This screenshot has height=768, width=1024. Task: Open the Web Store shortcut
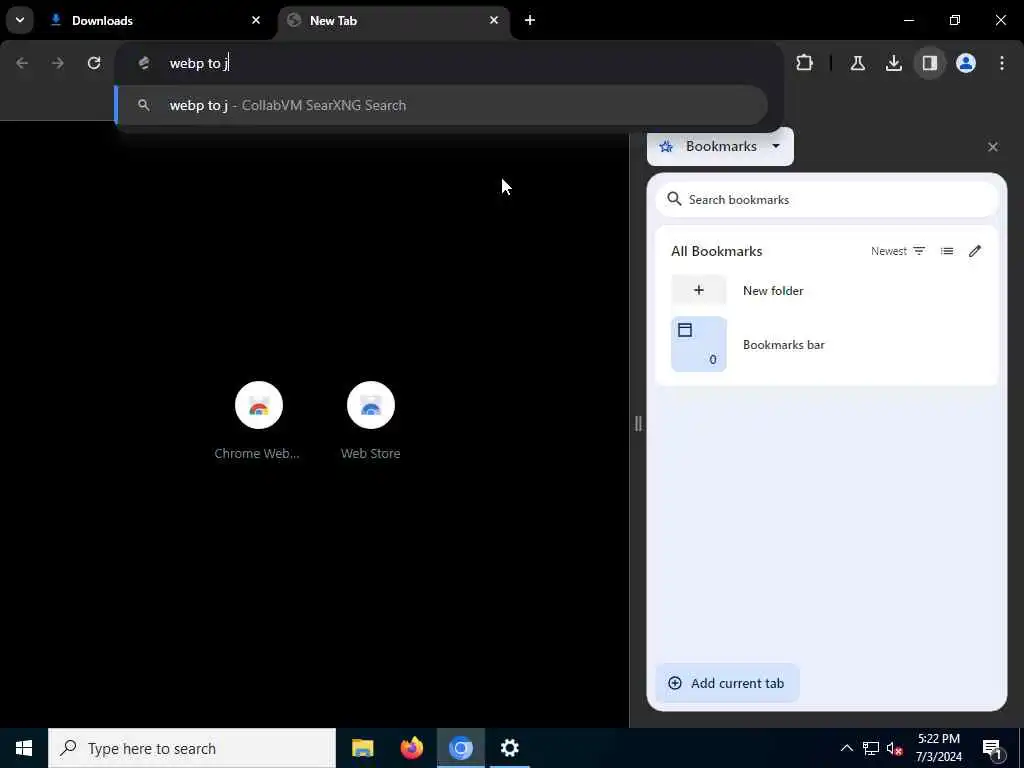[371, 422]
